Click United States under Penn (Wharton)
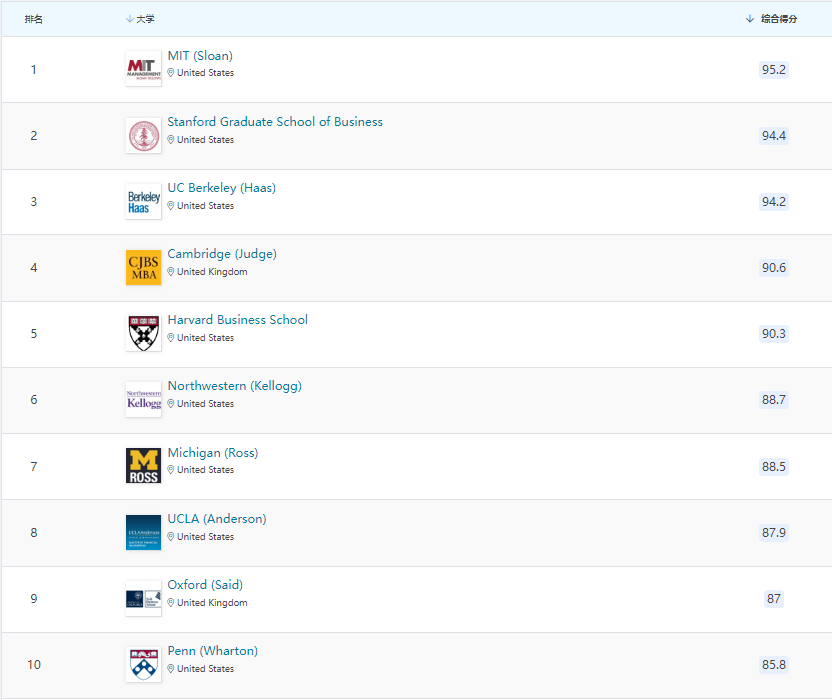Image resolution: width=832 pixels, height=700 pixels. click(205, 669)
